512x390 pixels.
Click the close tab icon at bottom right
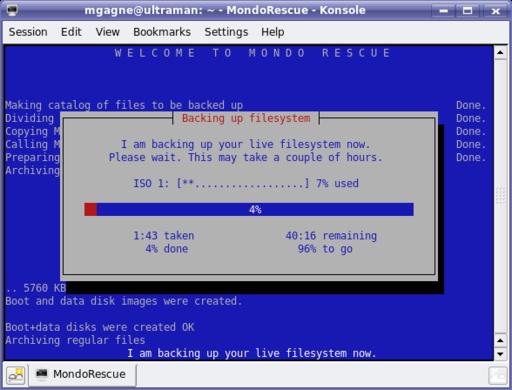click(x=497, y=375)
